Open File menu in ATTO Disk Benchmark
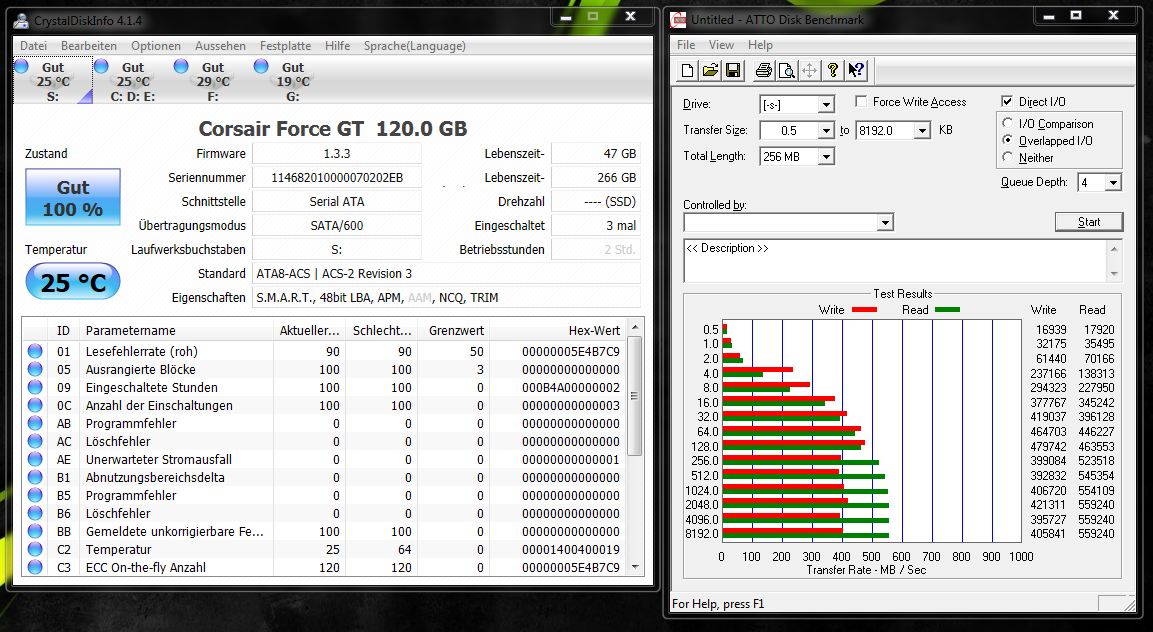 (686, 45)
